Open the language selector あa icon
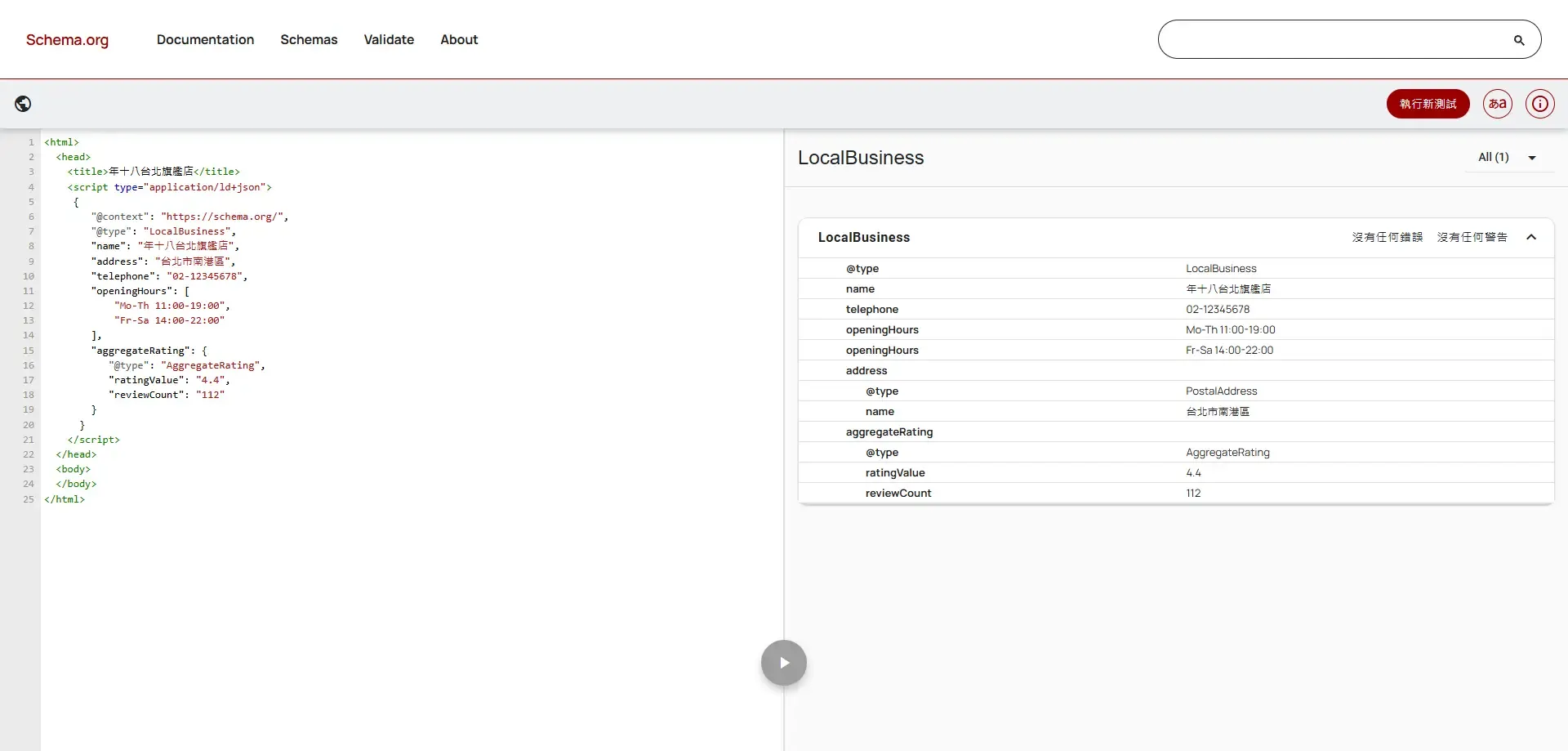This screenshot has height=751, width=1568. click(1497, 104)
